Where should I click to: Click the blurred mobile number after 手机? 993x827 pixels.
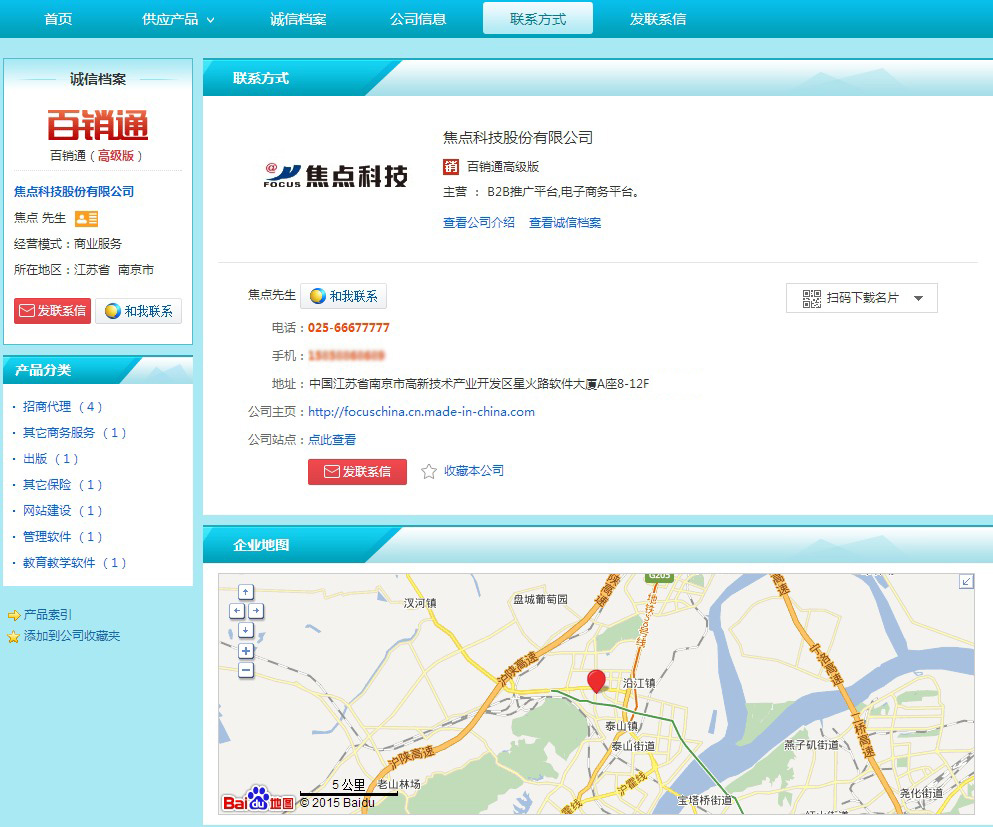[x=346, y=356]
